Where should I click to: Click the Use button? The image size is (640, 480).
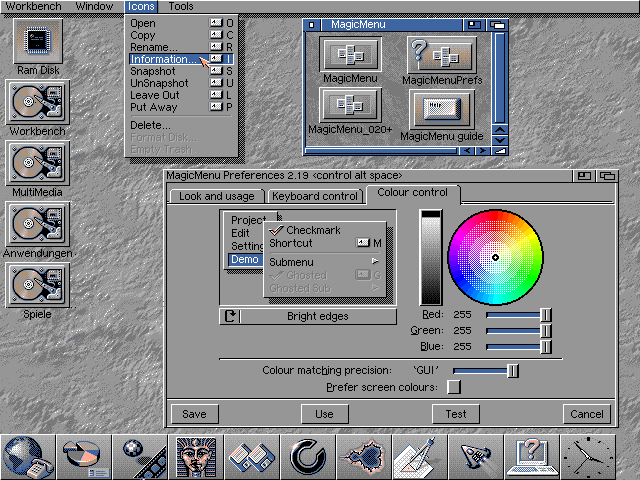point(324,414)
